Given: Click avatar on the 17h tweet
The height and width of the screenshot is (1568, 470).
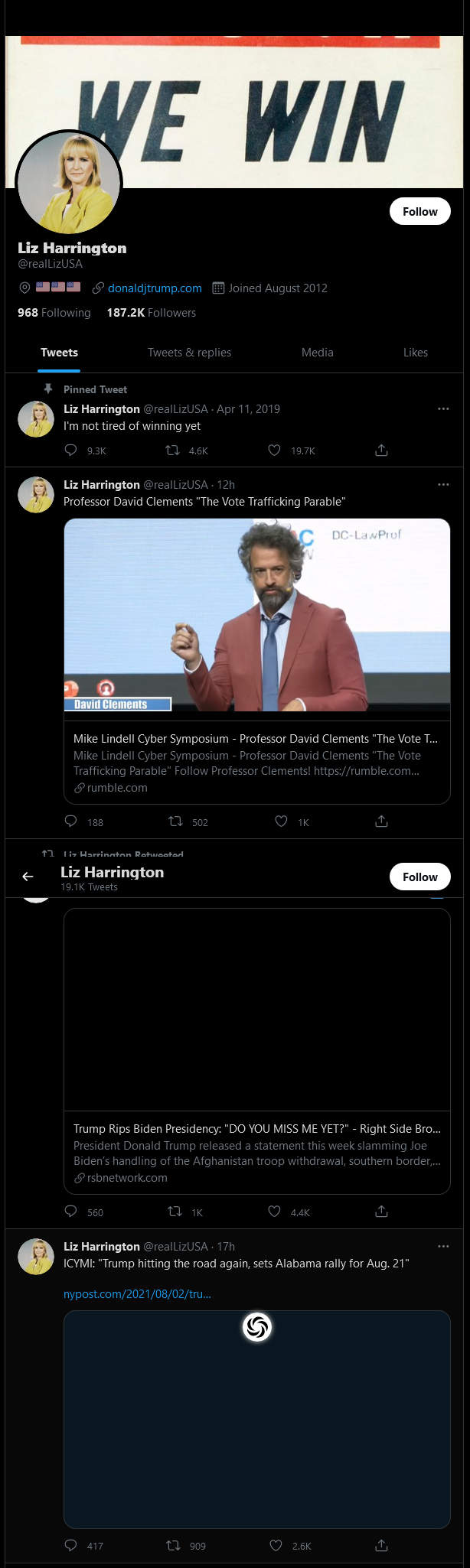Looking at the screenshot, I should point(36,1257).
